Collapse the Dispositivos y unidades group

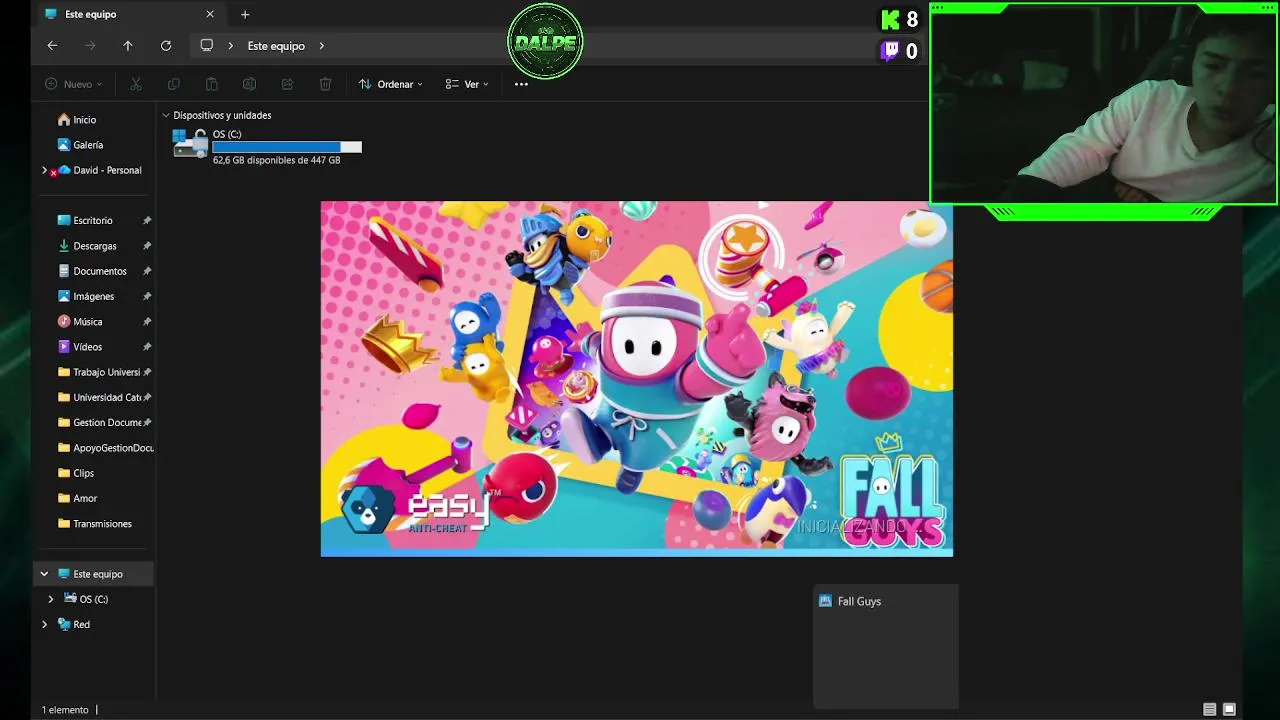point(166,115)
